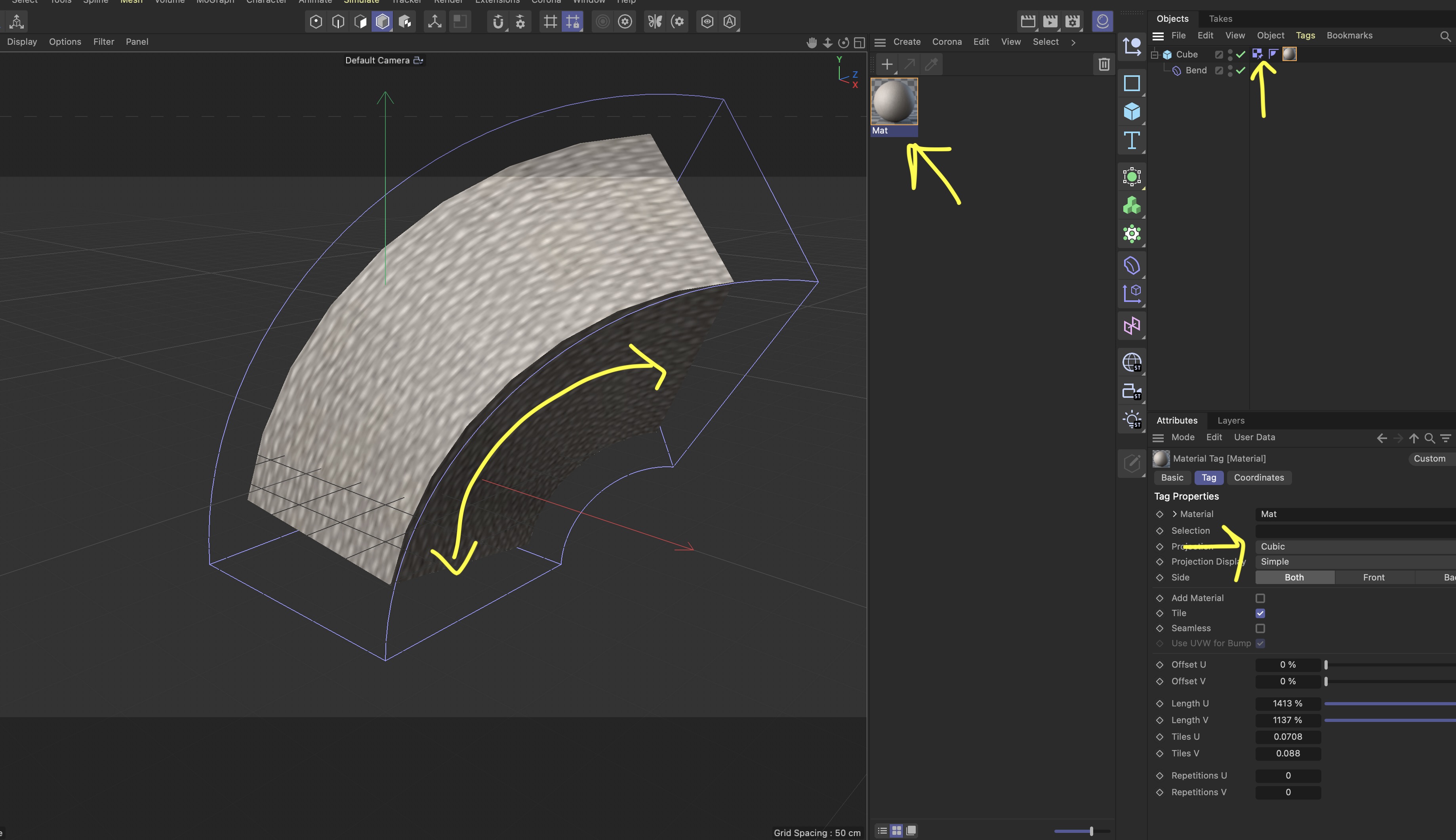Collapse the Cube hierarchy in Objects
This screenshot has height=840, width=1456.
click(x=1155, y=55)
